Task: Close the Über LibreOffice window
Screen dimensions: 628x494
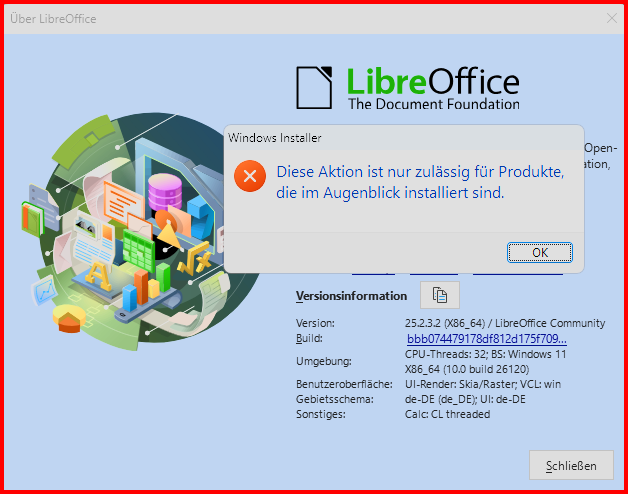Action: [x=612, y=18]
